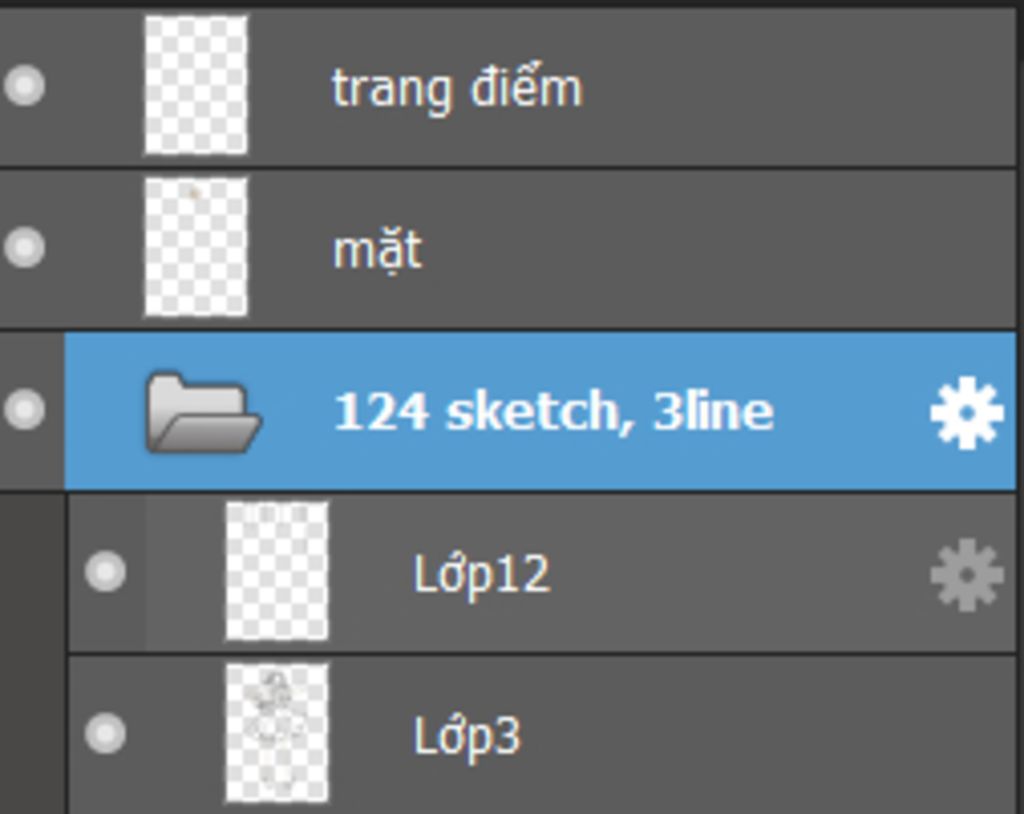Click the 124 sketch, 3line folder name
The height and width of the screenshot is (814, 1024).
tap(554, 412)
